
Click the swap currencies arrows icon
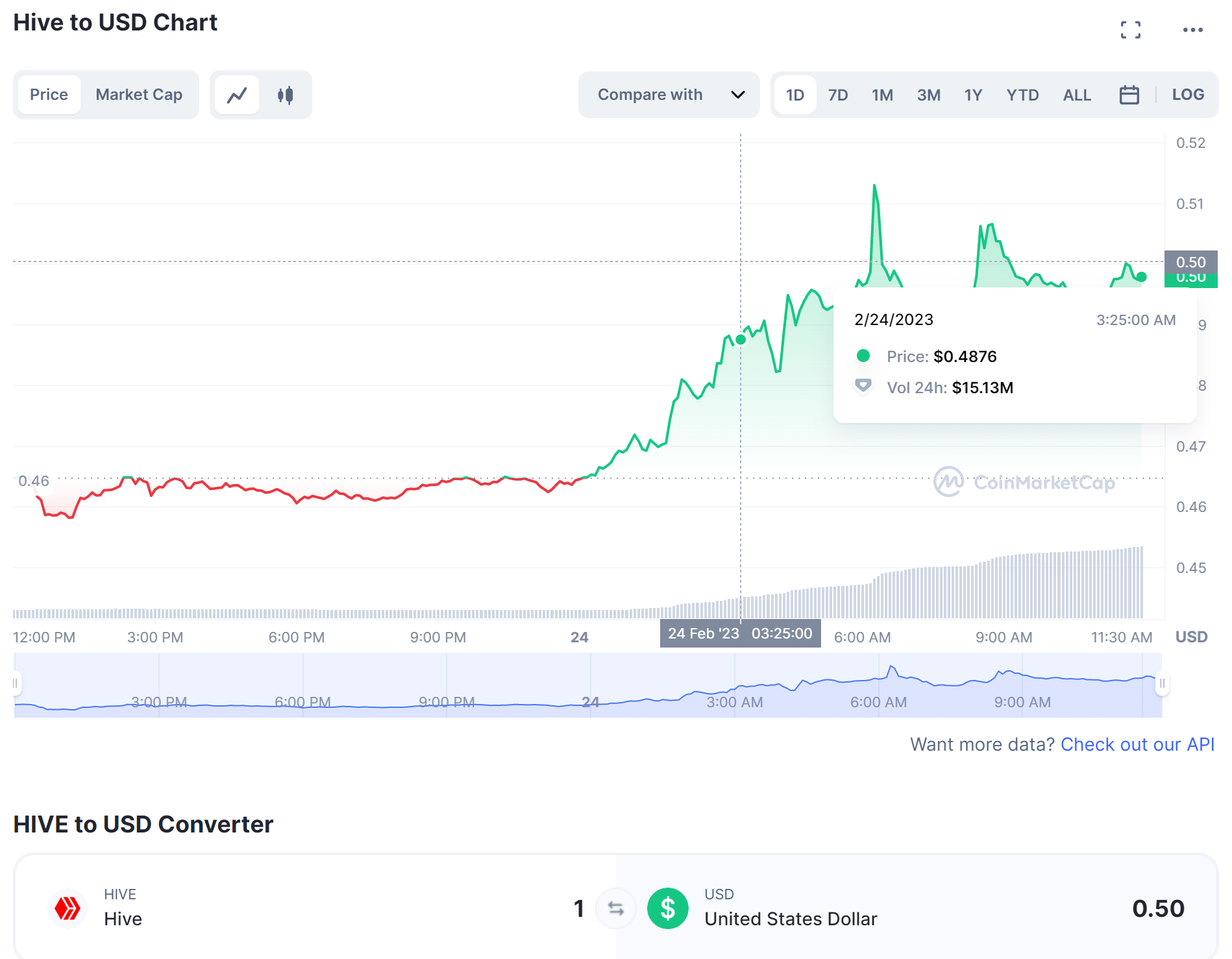pyautogui.click(x=615, y=908)
